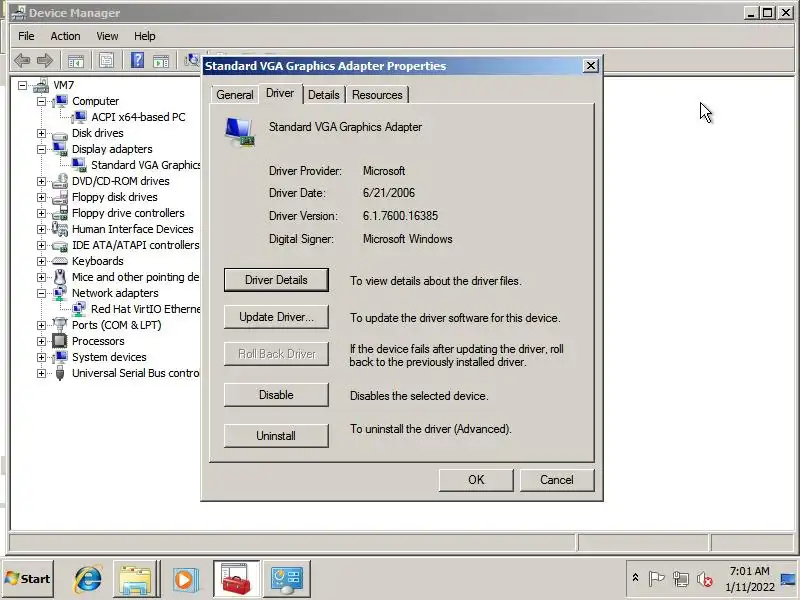Click the Forward arrow toolbar icon
800x600 pixels.
coord(45,61)
